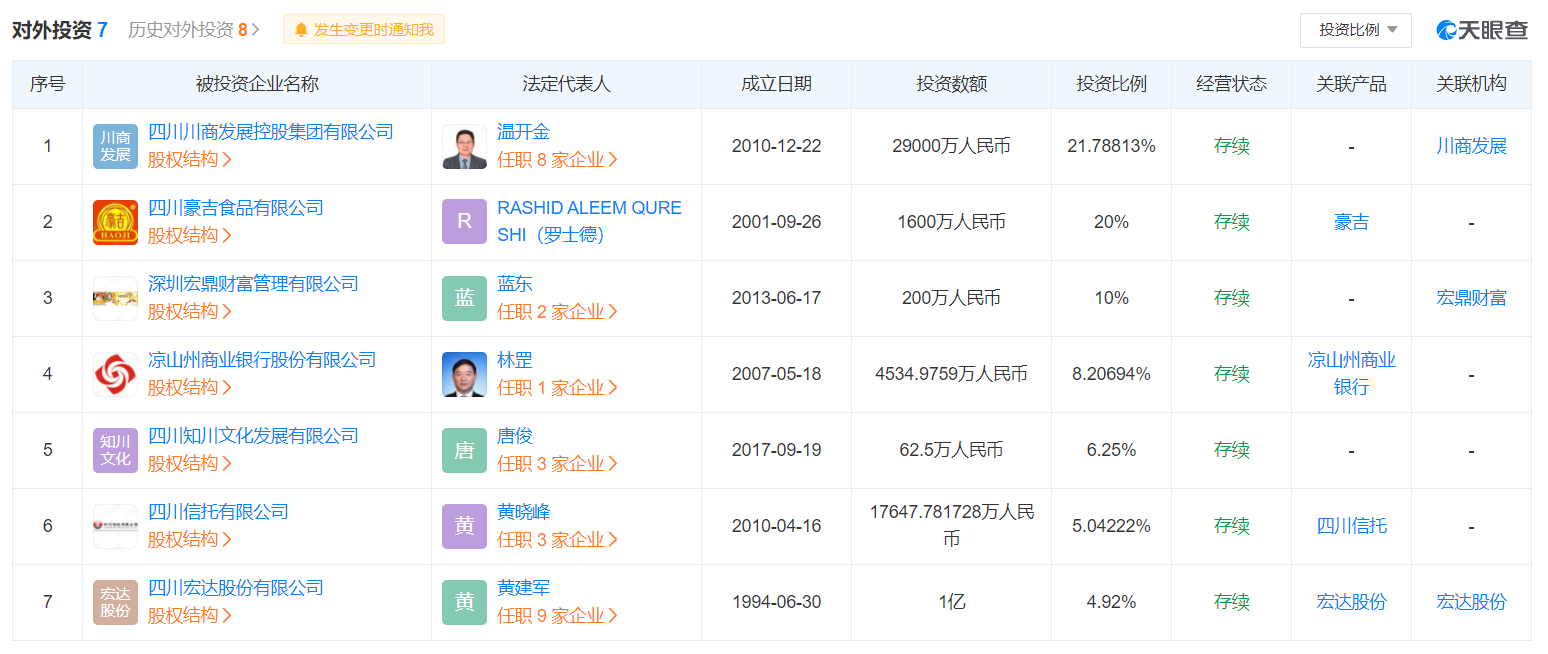Screen dimensions: 1548x654
Task: Enable 发生变更时通知我 notification
Action: click(x=364, y=30)
